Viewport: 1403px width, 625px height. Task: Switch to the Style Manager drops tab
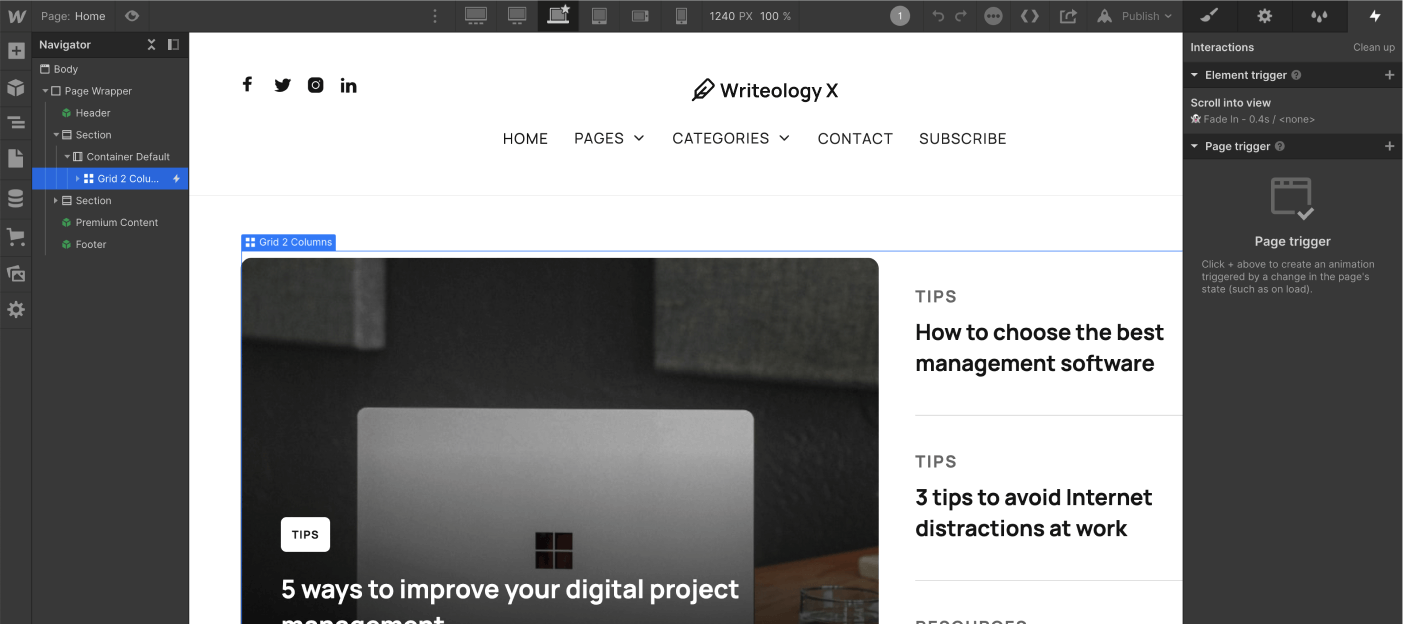[x=1320, y=16]
